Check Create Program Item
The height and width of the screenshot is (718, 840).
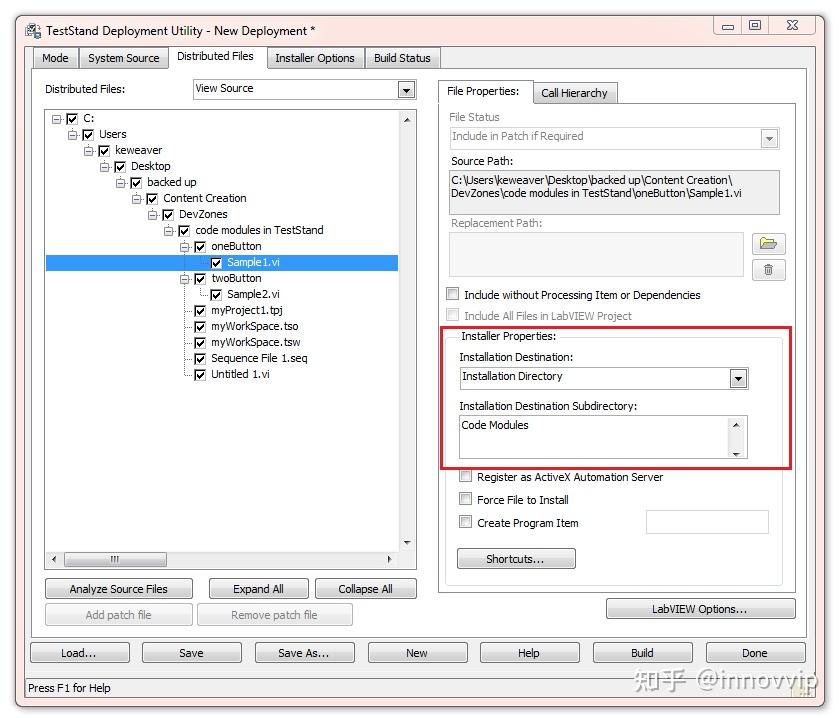466,522
